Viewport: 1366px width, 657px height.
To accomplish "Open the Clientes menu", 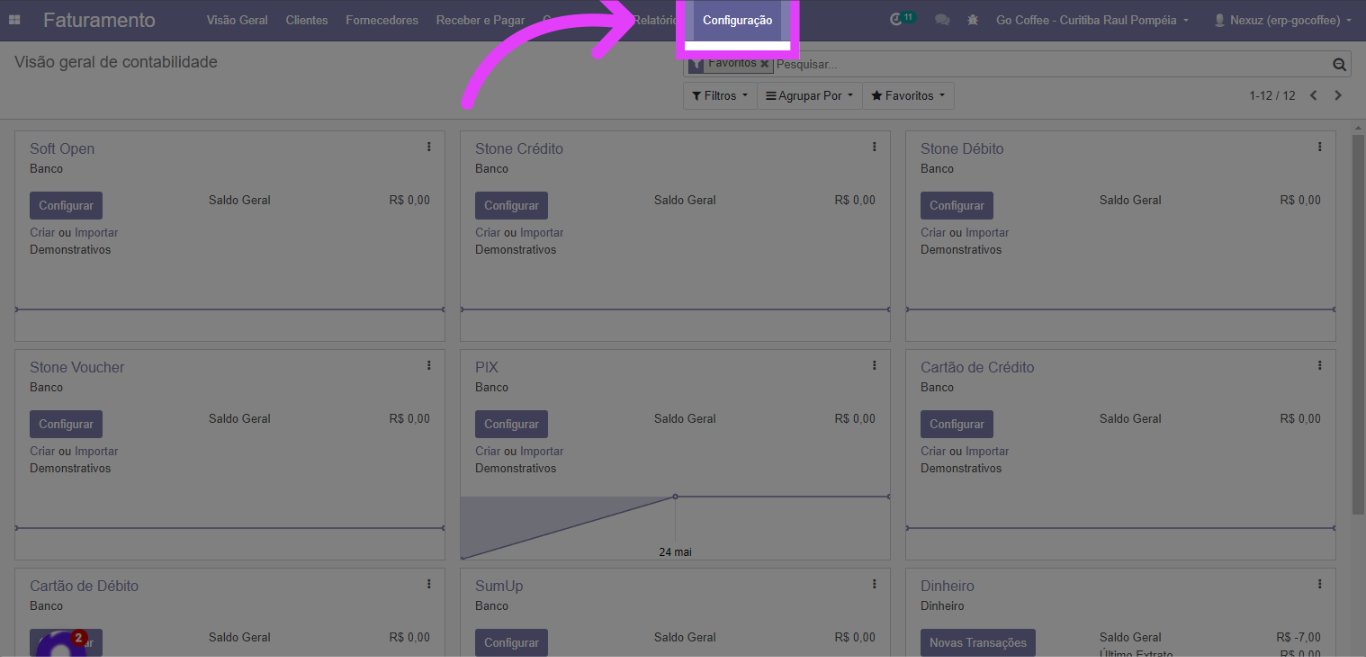I will pos(306,20).
